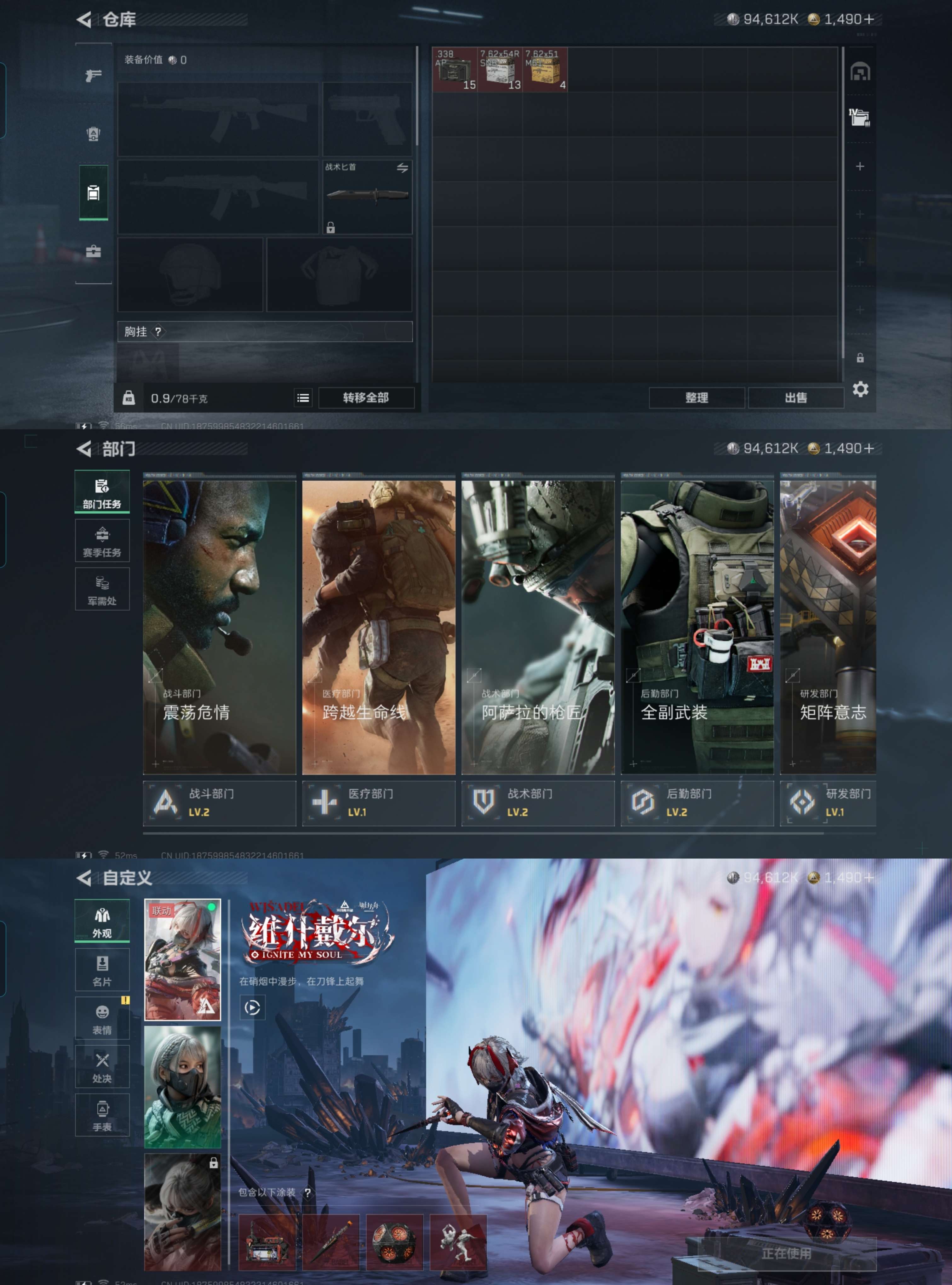
Task: Choose the teal-jacket operator skin thumbnail
Action: point(182,1087)
